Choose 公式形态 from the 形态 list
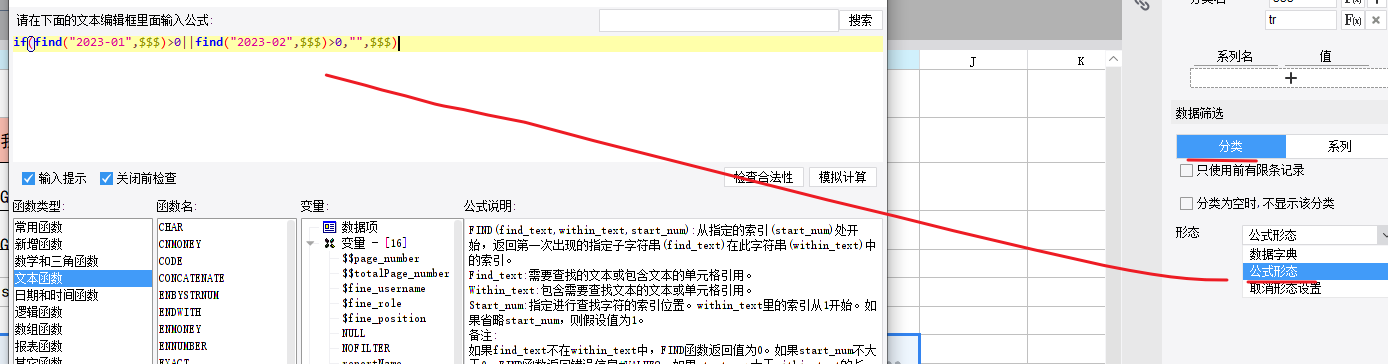Image resolution: width=1388 pixels, height=364 pixels. pos(1315,272)
